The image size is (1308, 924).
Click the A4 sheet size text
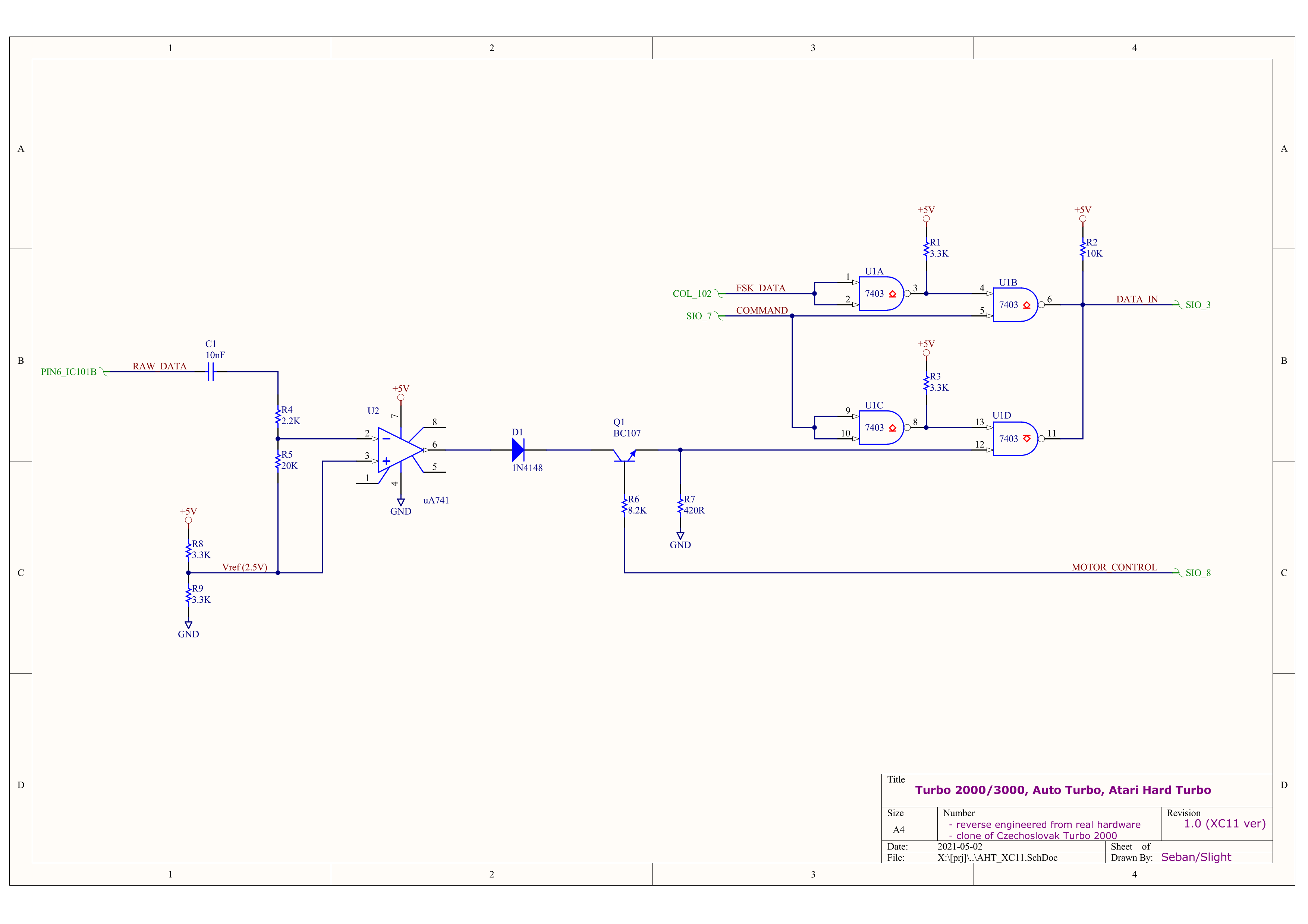tap(898, 829)
